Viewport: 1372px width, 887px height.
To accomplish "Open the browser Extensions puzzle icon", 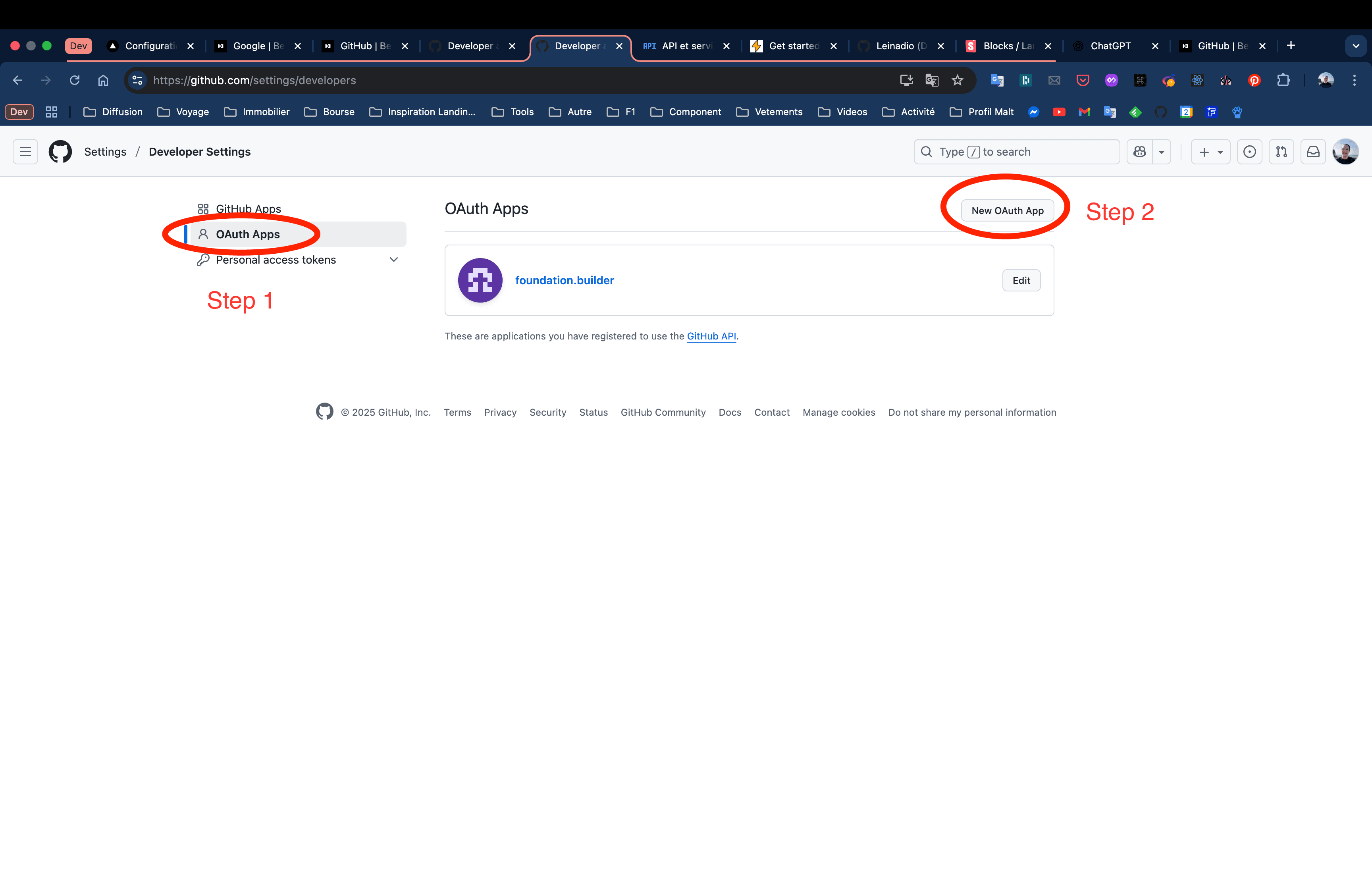I will coord(1283,80).
